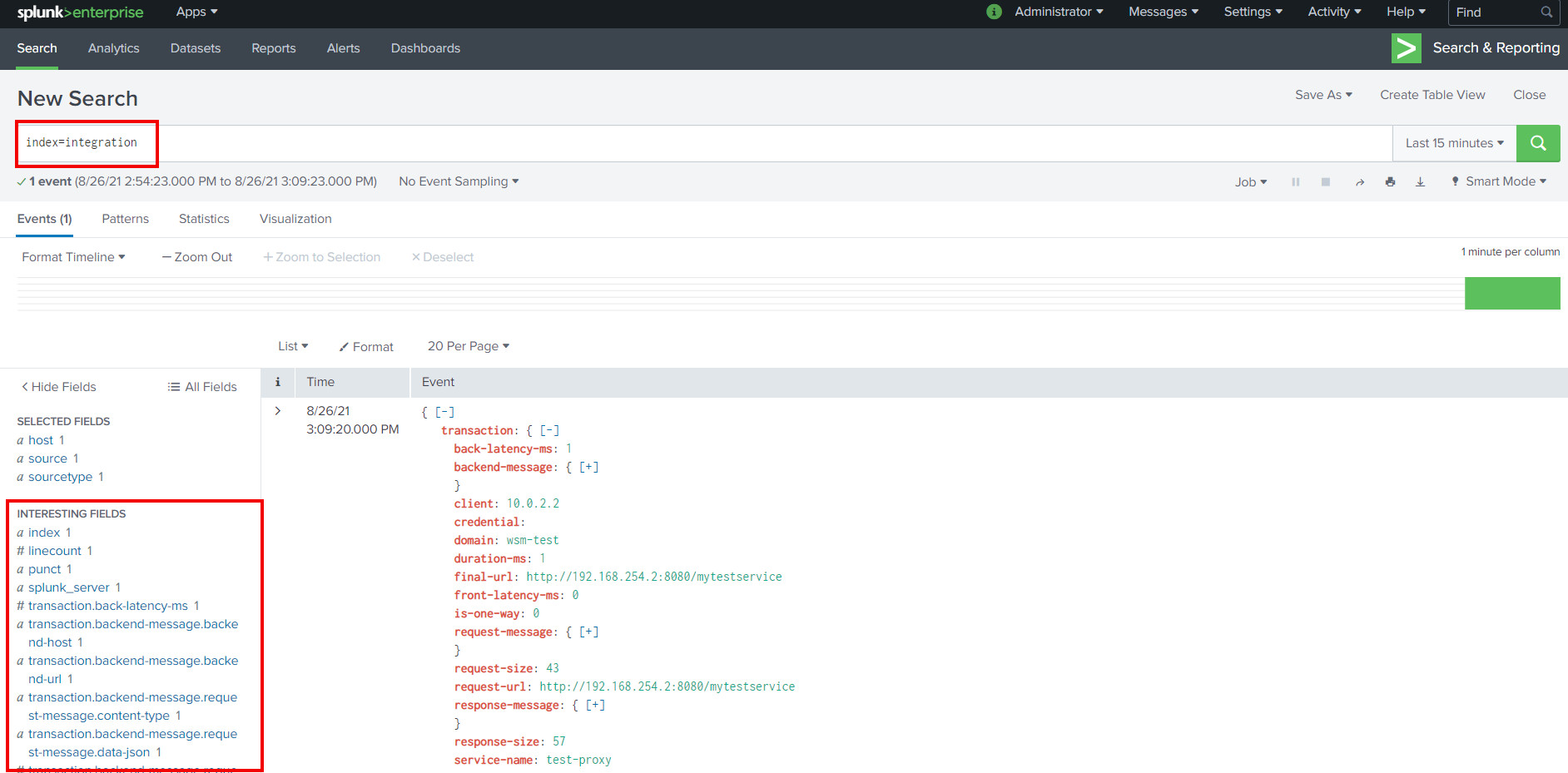Screen dimensions: 1568x773
Task: Click Zoom Out on the timeline
Action: [x=197, y=257]
